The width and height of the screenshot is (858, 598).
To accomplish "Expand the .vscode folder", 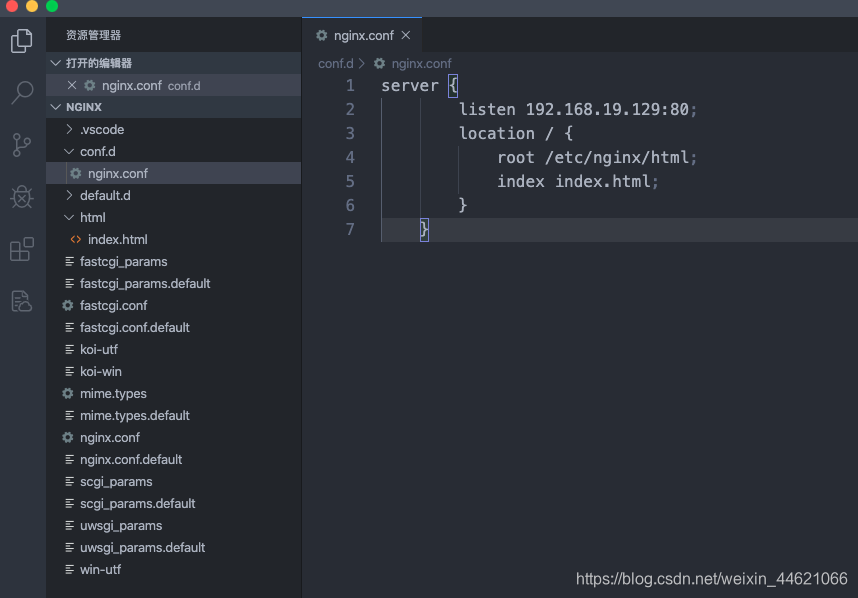I will pyautogui.click(x=69, y=129).
